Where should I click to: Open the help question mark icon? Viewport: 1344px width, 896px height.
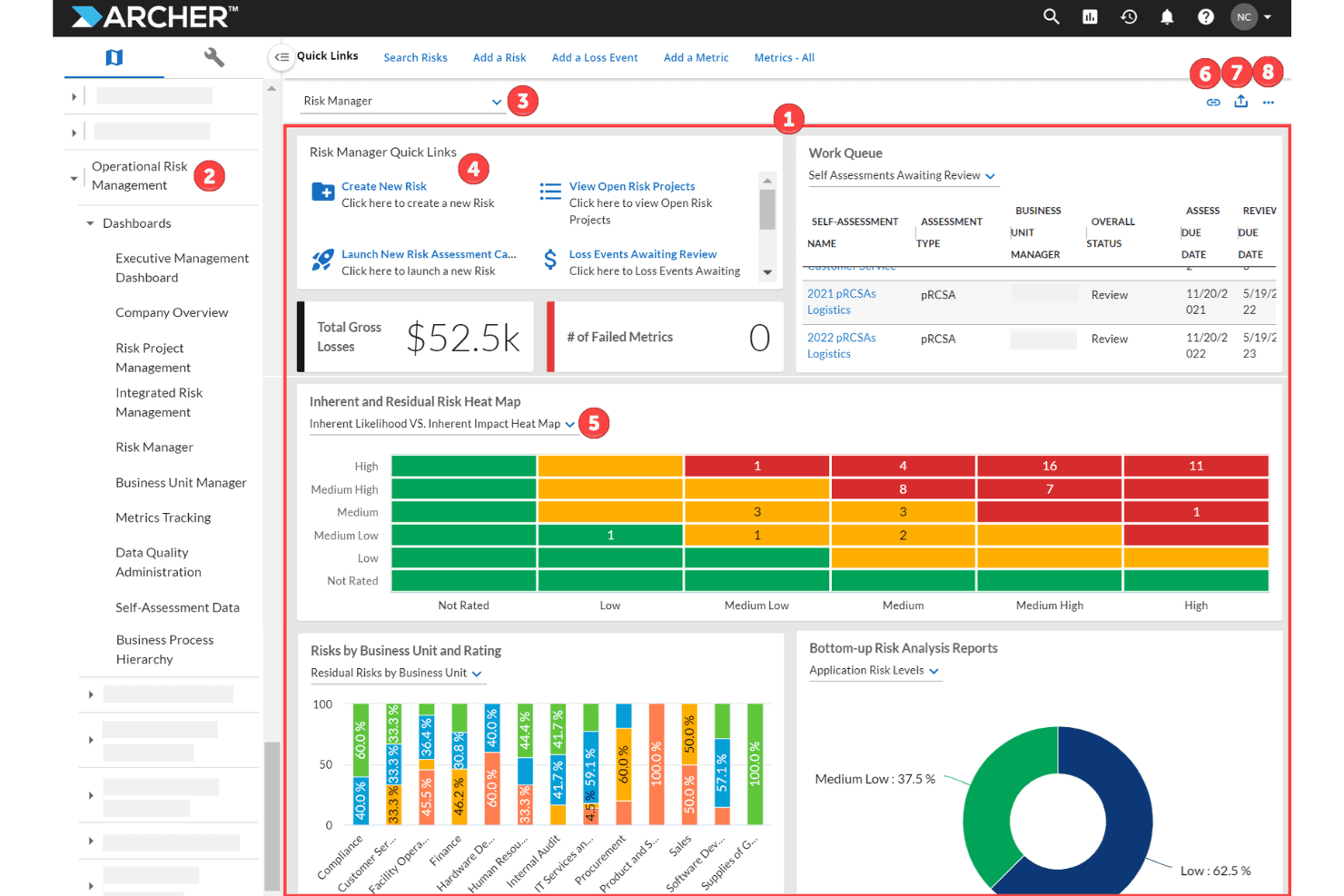[1205, 16]
